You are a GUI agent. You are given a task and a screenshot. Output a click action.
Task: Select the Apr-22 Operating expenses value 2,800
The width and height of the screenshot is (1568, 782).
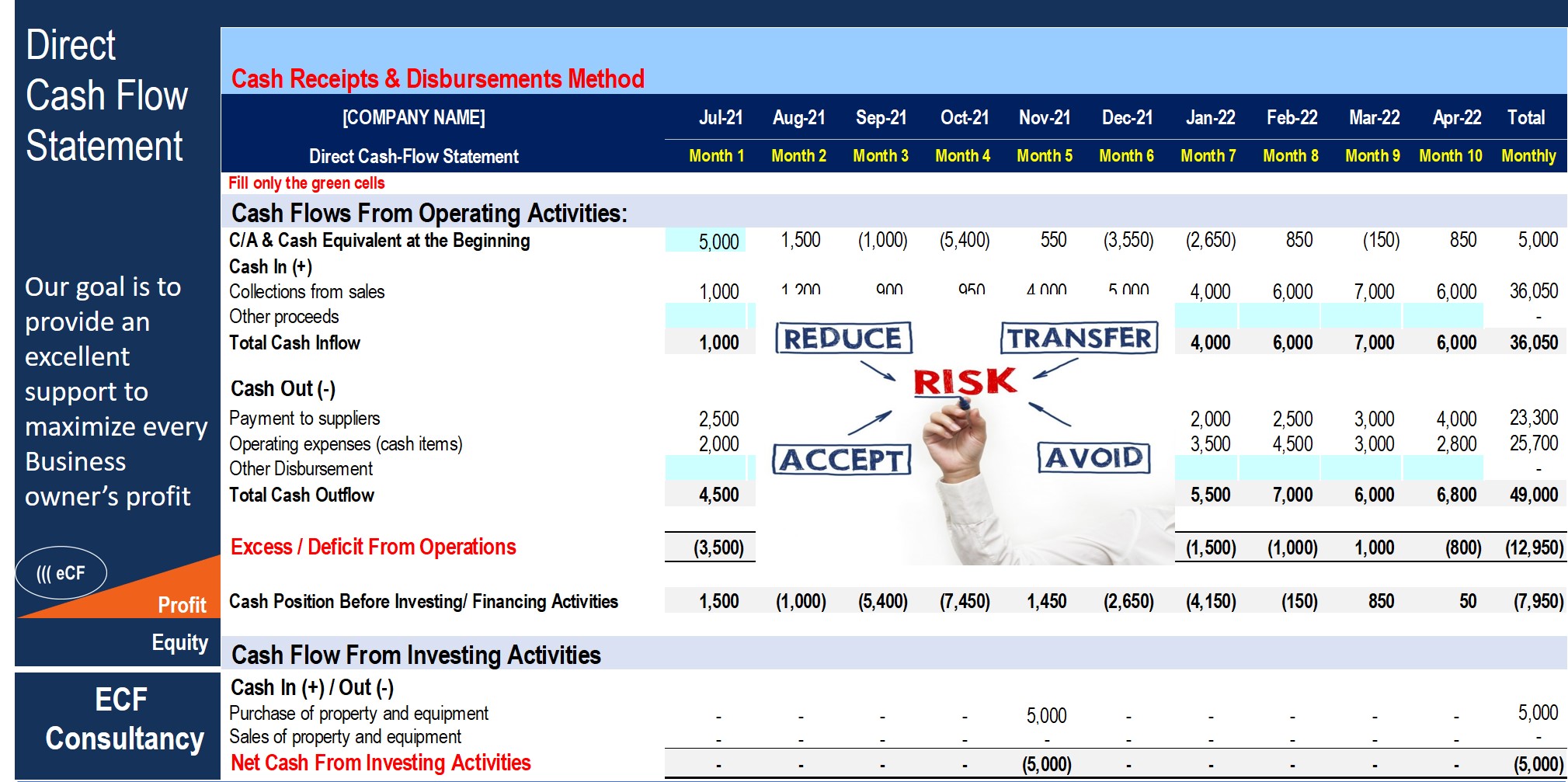(x=1457, y=443)
